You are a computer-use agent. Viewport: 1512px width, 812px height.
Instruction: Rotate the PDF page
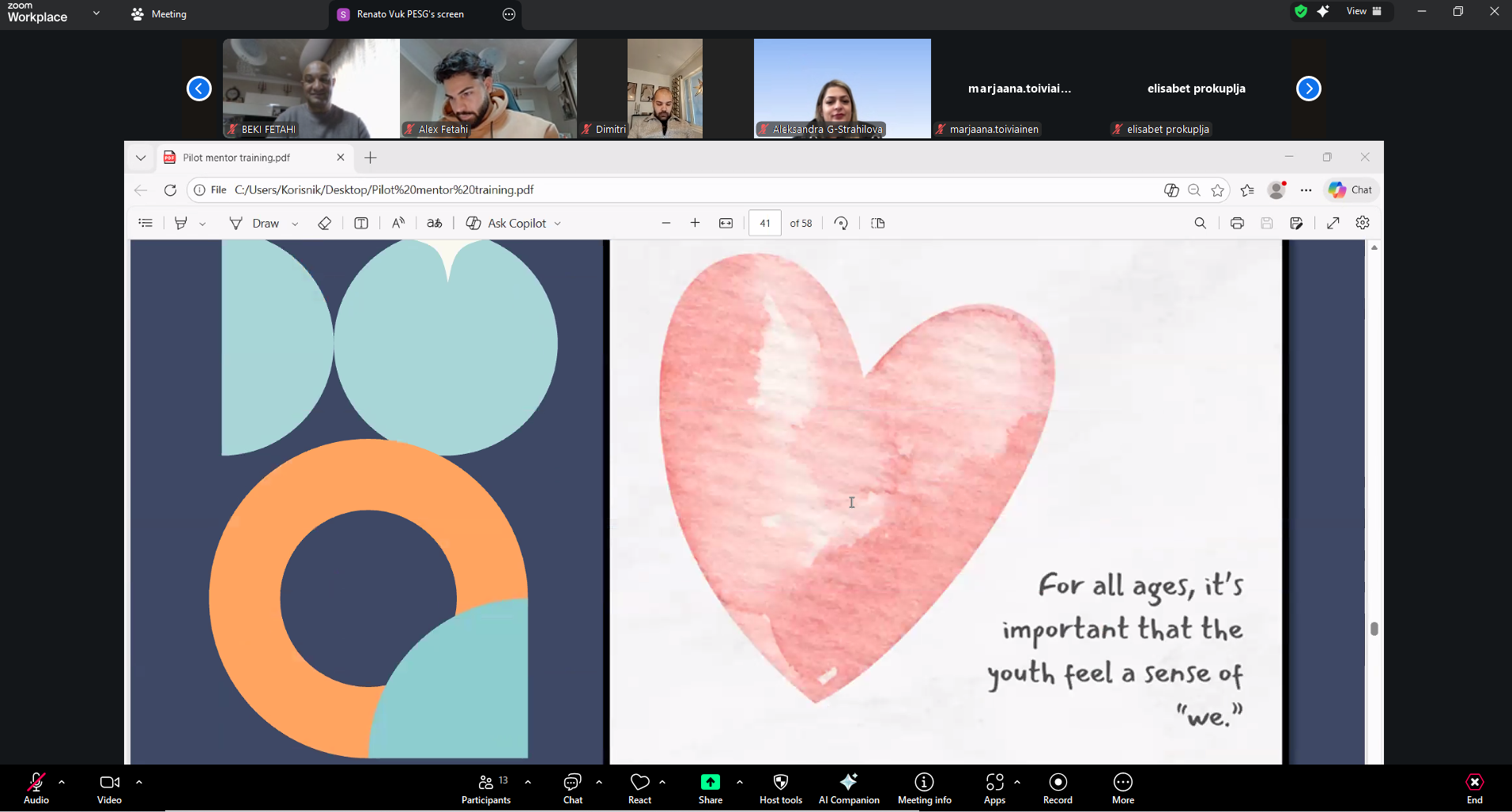[x=841, y=223]
